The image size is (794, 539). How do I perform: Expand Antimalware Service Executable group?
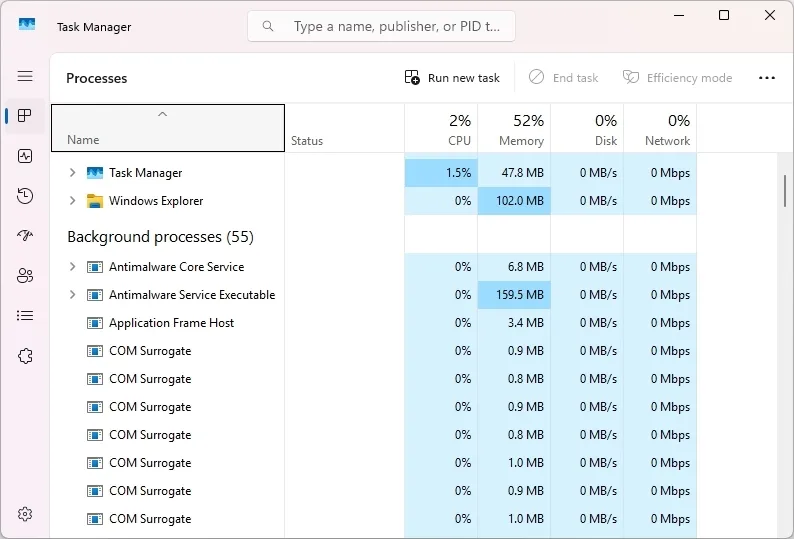click(x=72, y=294)
